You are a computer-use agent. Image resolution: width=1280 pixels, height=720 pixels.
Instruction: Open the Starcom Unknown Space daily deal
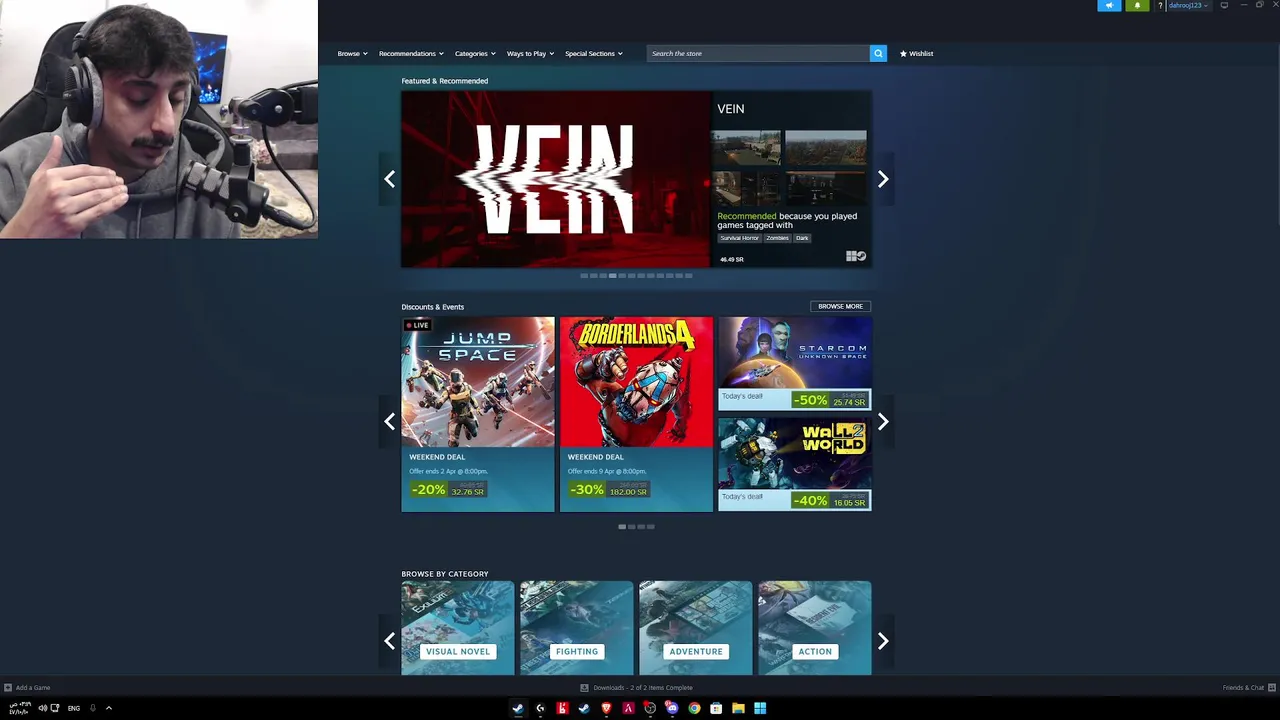pyautogui.click(x=794, y=363)
